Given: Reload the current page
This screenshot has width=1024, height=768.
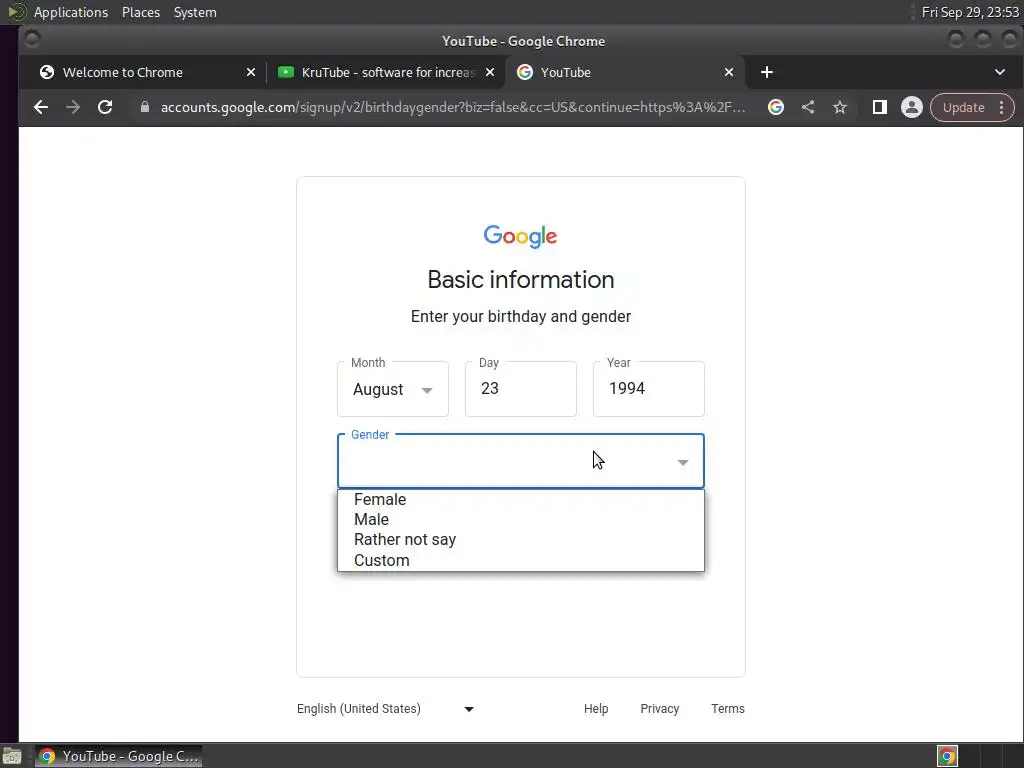Looking at the screenshot, I should coord(104,107).
